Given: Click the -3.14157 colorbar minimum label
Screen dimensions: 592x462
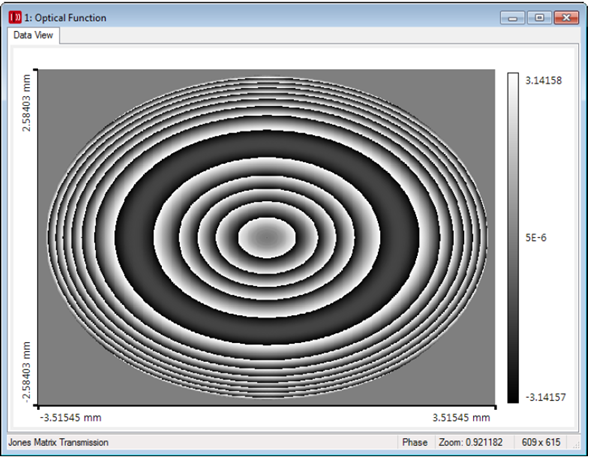Looking at the screenshot, I should [x=546, y=397].
